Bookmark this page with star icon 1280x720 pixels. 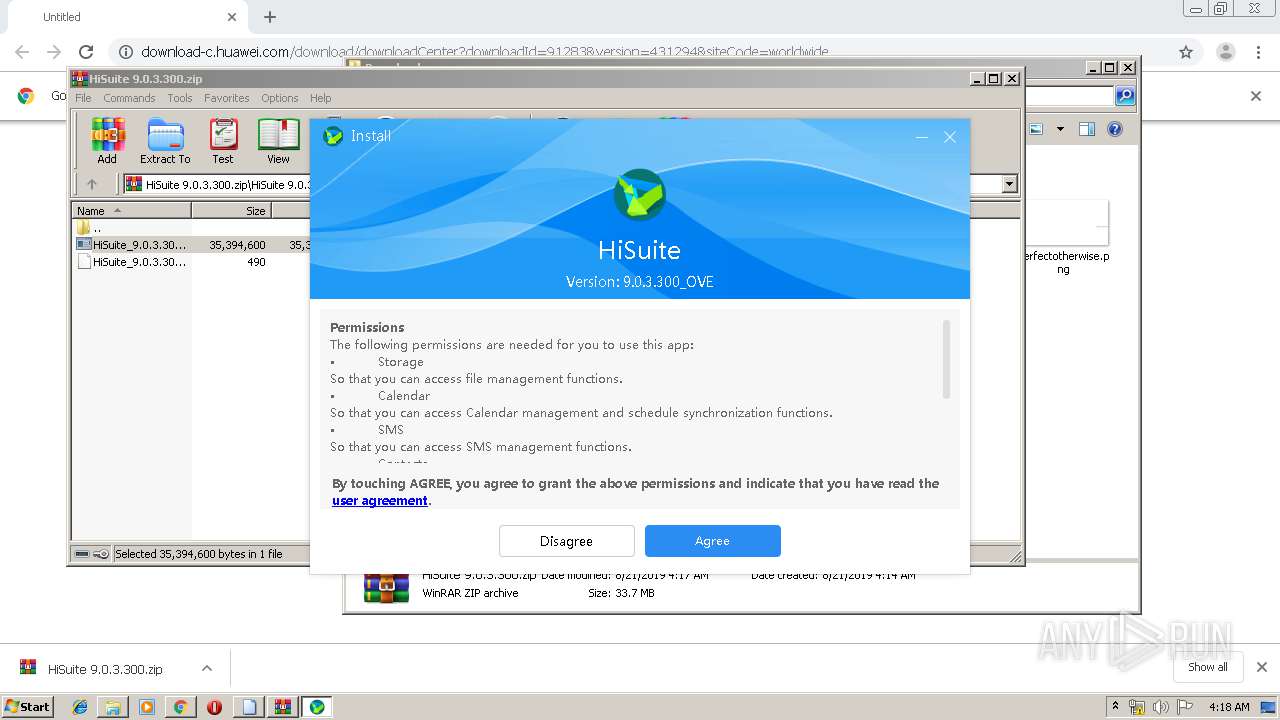pos(1186,52)
